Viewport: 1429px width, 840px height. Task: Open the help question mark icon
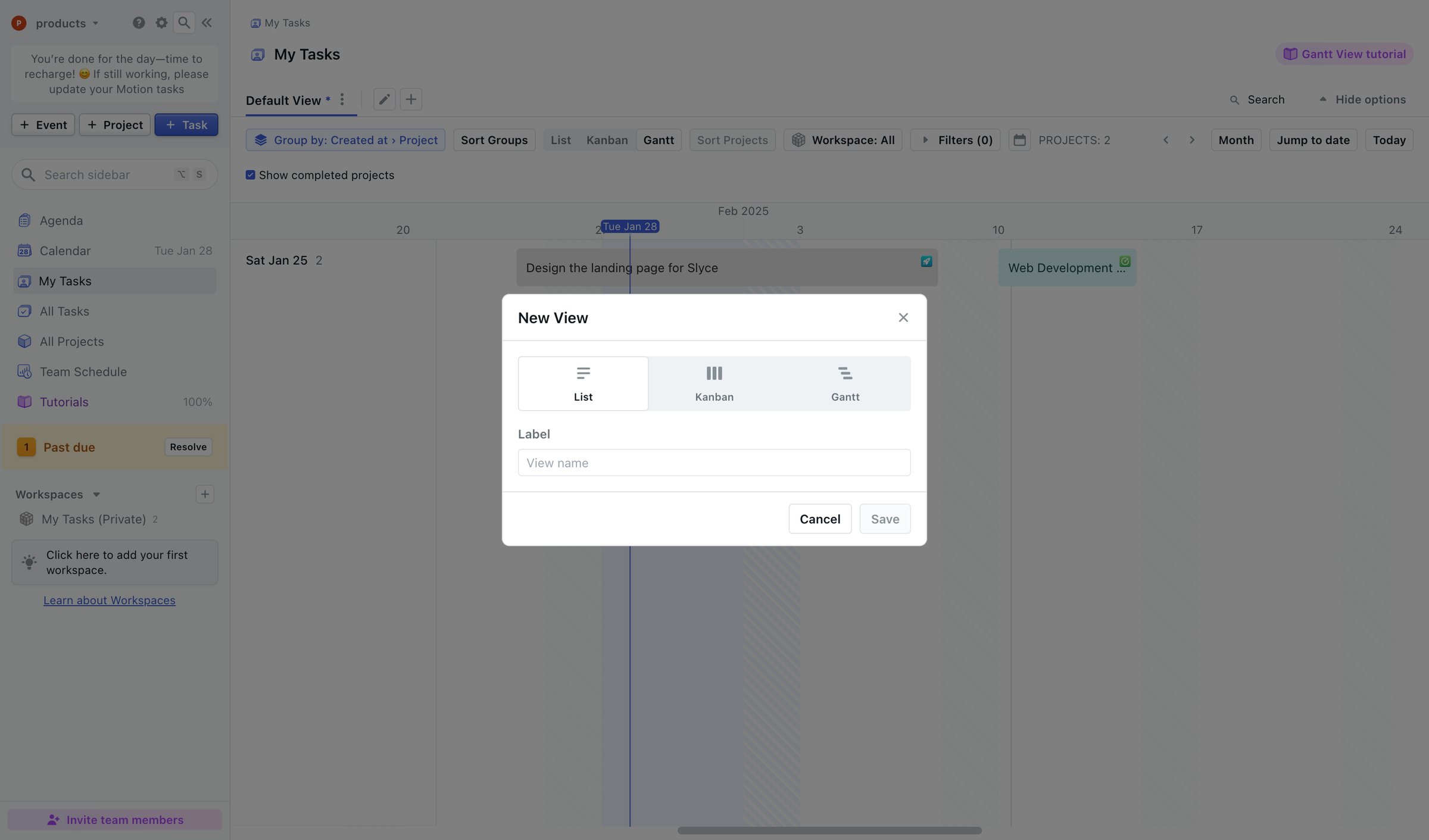138,23
